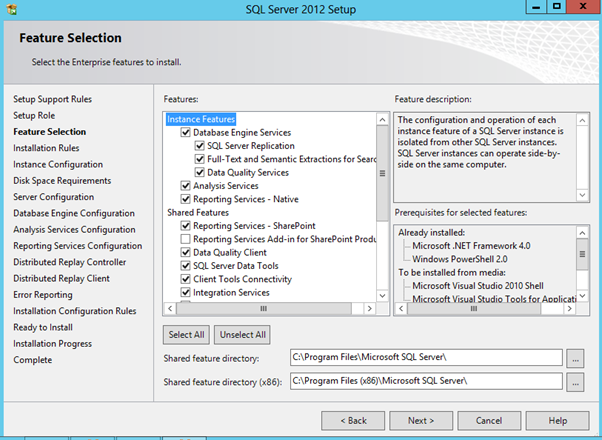
Task: Click features list scroll down arrow
Action: coord(382,296)
